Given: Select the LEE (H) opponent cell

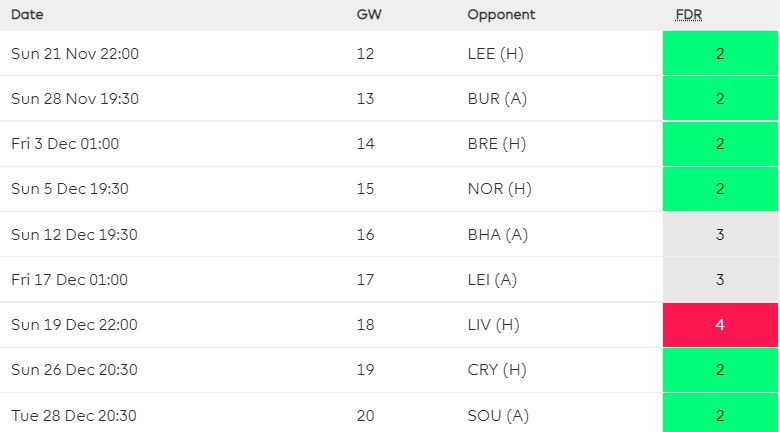Looking at the screenshot, I should click(x=495, y=54).
